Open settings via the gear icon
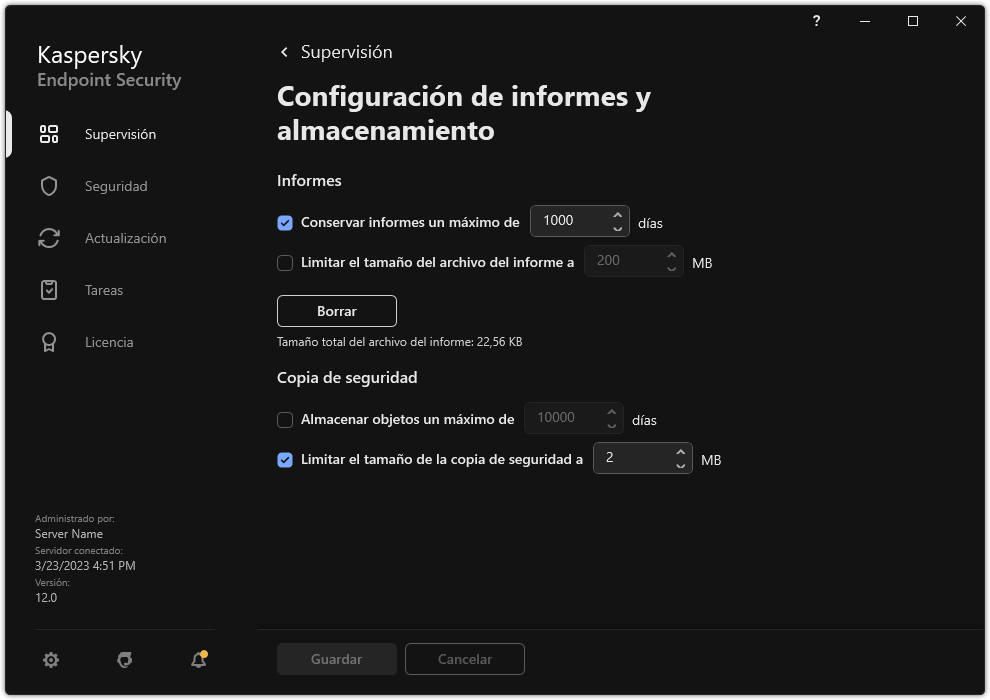 click(50, 659)
